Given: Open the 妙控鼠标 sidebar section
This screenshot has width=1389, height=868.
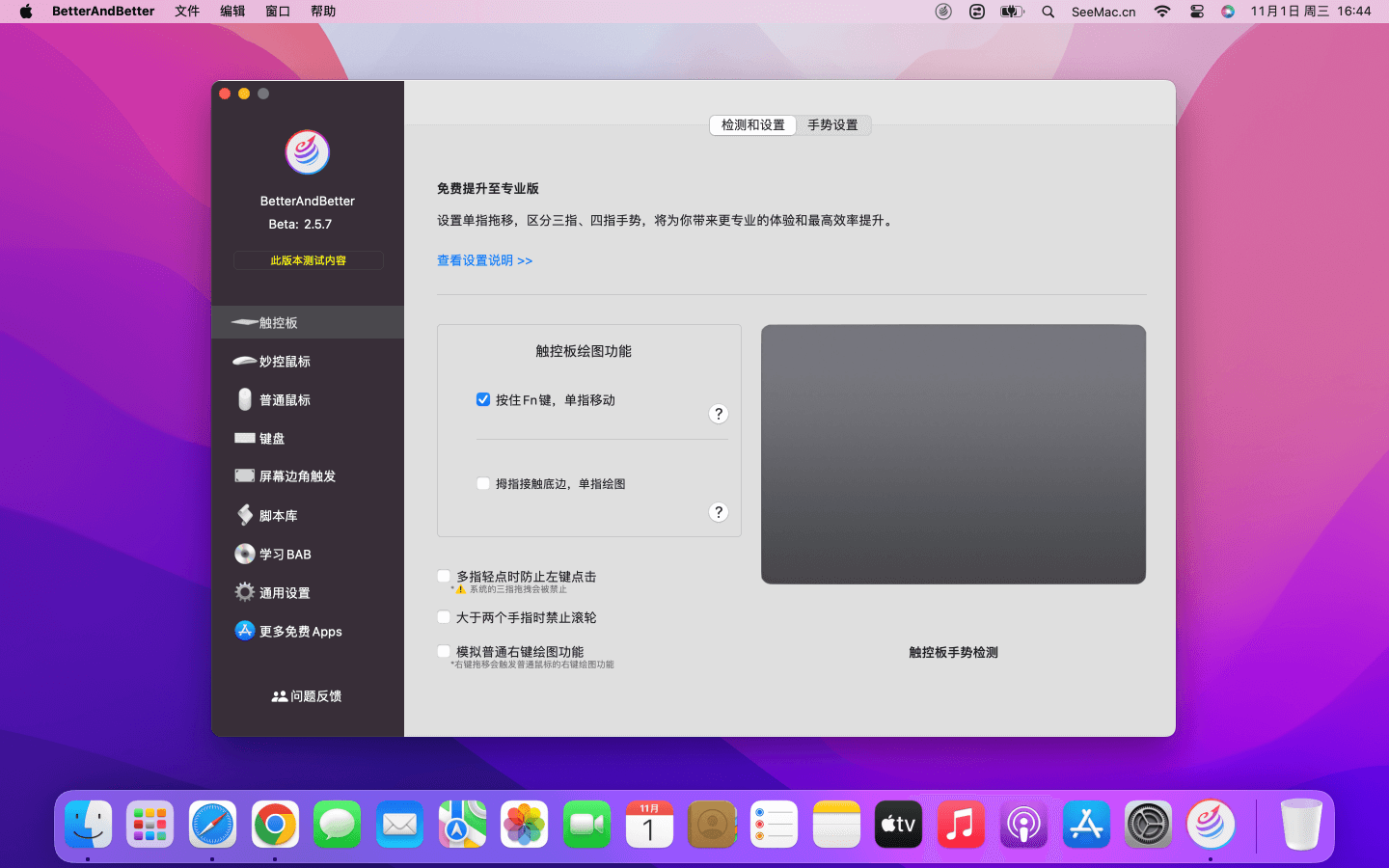Looking at the screenshot, I should coord(285,362).
